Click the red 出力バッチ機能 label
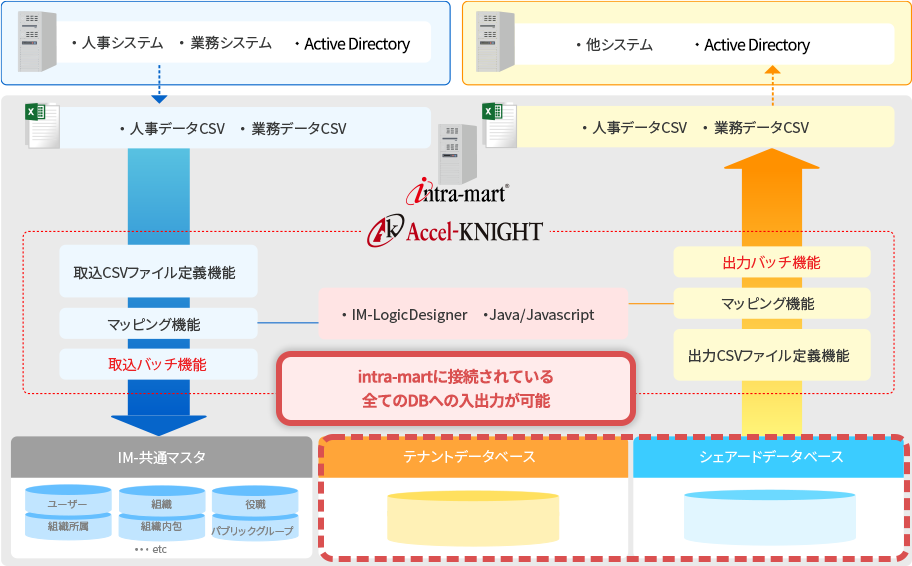The width and height of the screenshot is (912, 566). [771, 263]
